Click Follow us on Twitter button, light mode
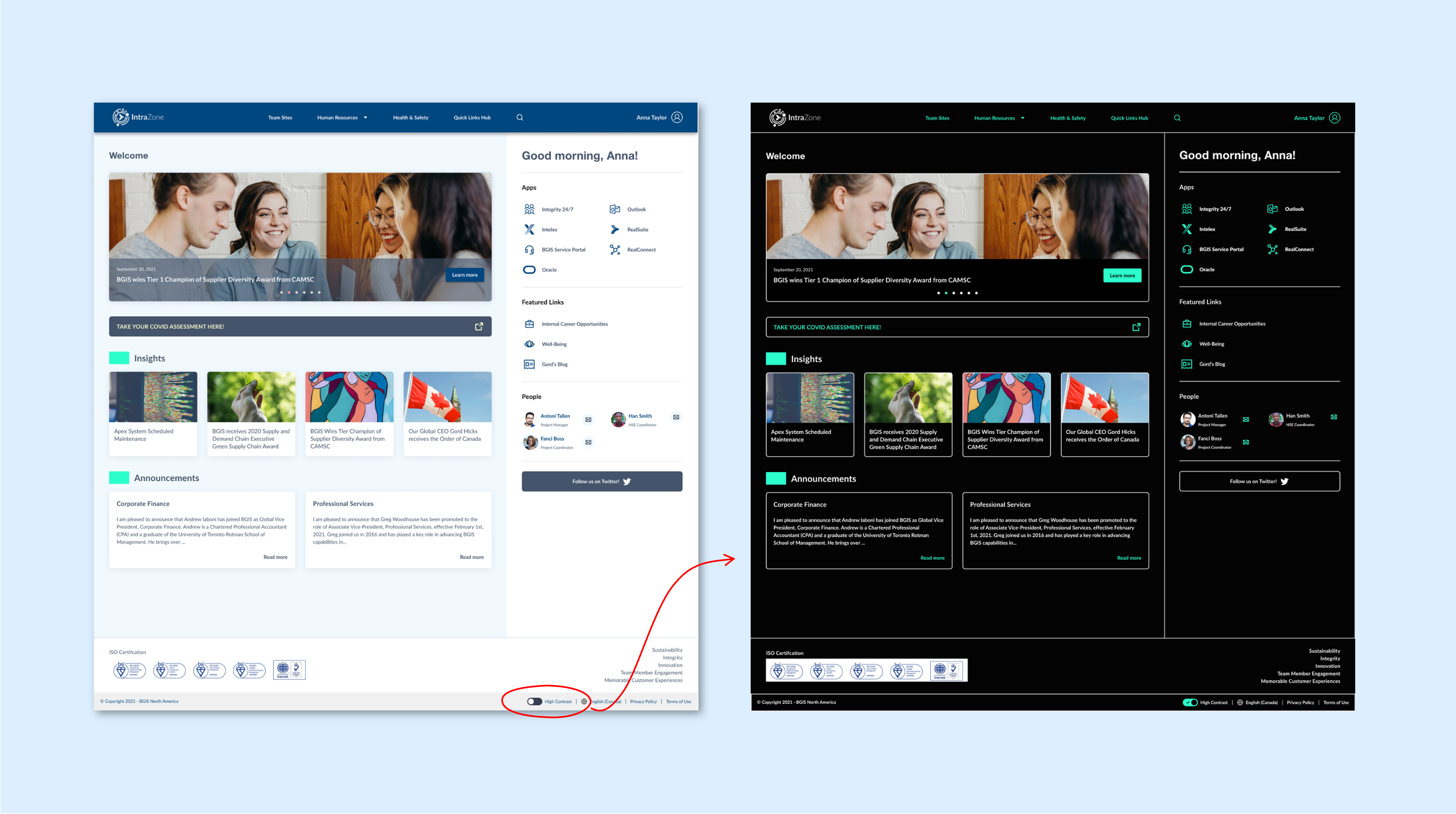 tap(602, 481)
